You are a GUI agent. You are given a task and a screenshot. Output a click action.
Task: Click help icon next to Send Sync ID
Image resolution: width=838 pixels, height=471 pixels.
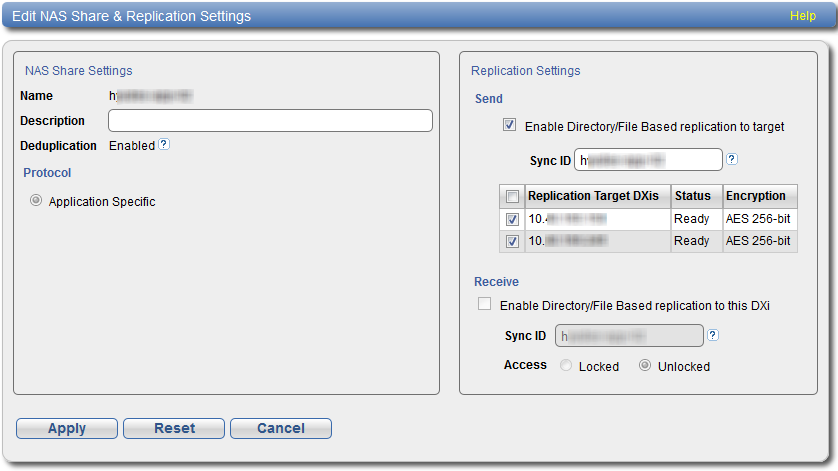tap(732, 159)
